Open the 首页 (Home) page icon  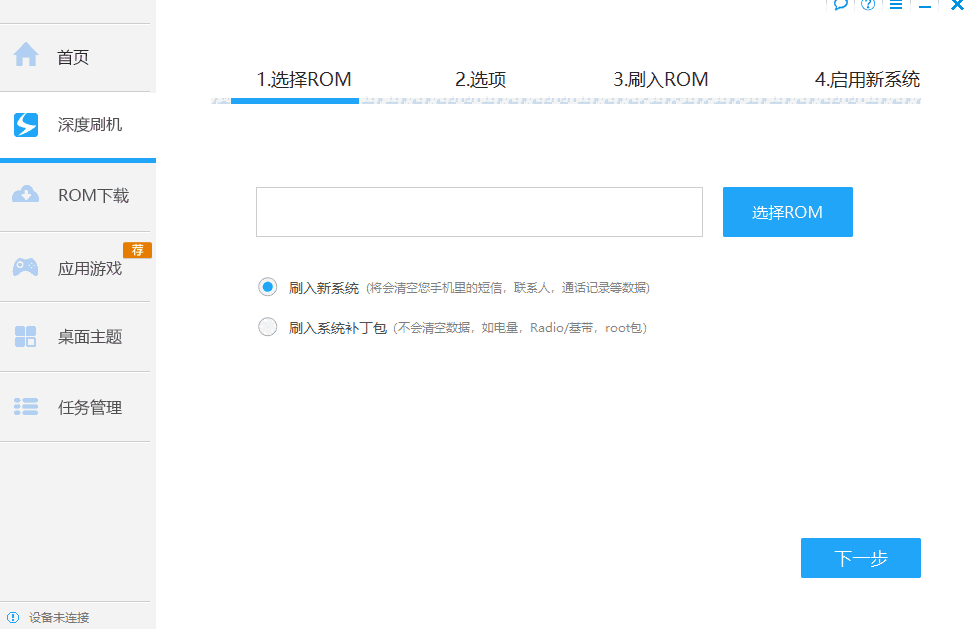(25, 57)
